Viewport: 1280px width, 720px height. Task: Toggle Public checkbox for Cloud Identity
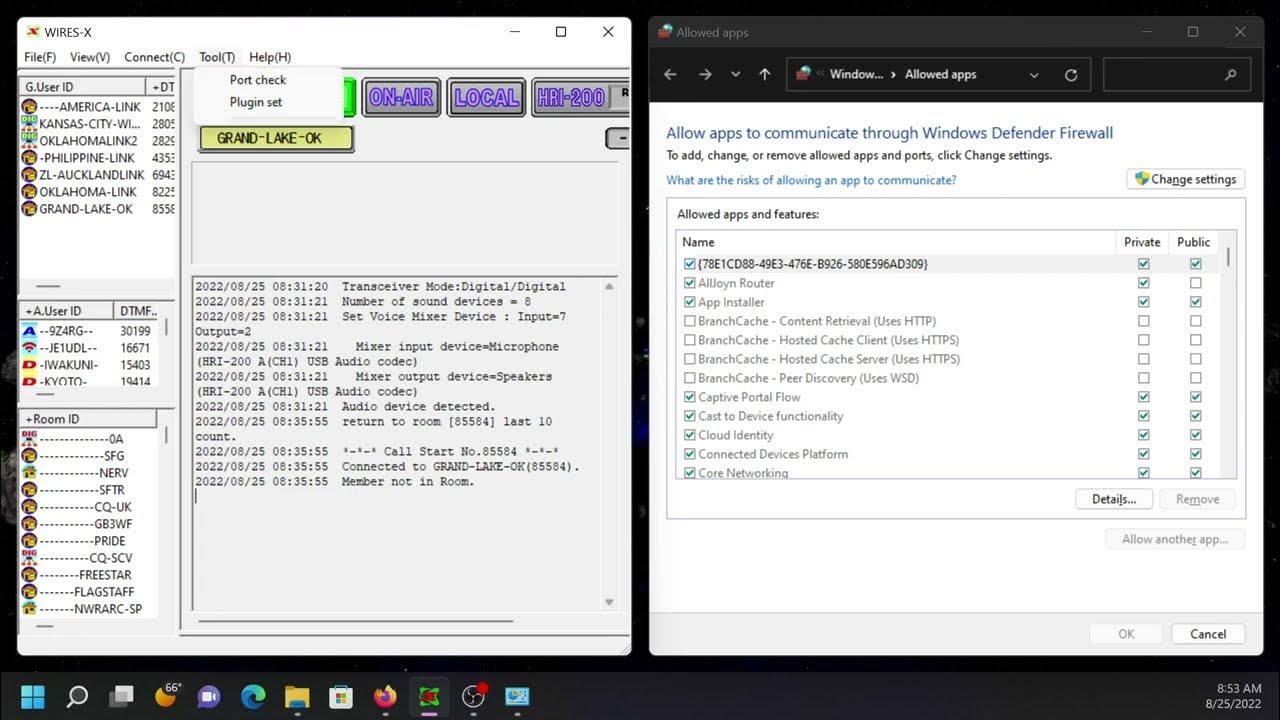pos(1195,435)
